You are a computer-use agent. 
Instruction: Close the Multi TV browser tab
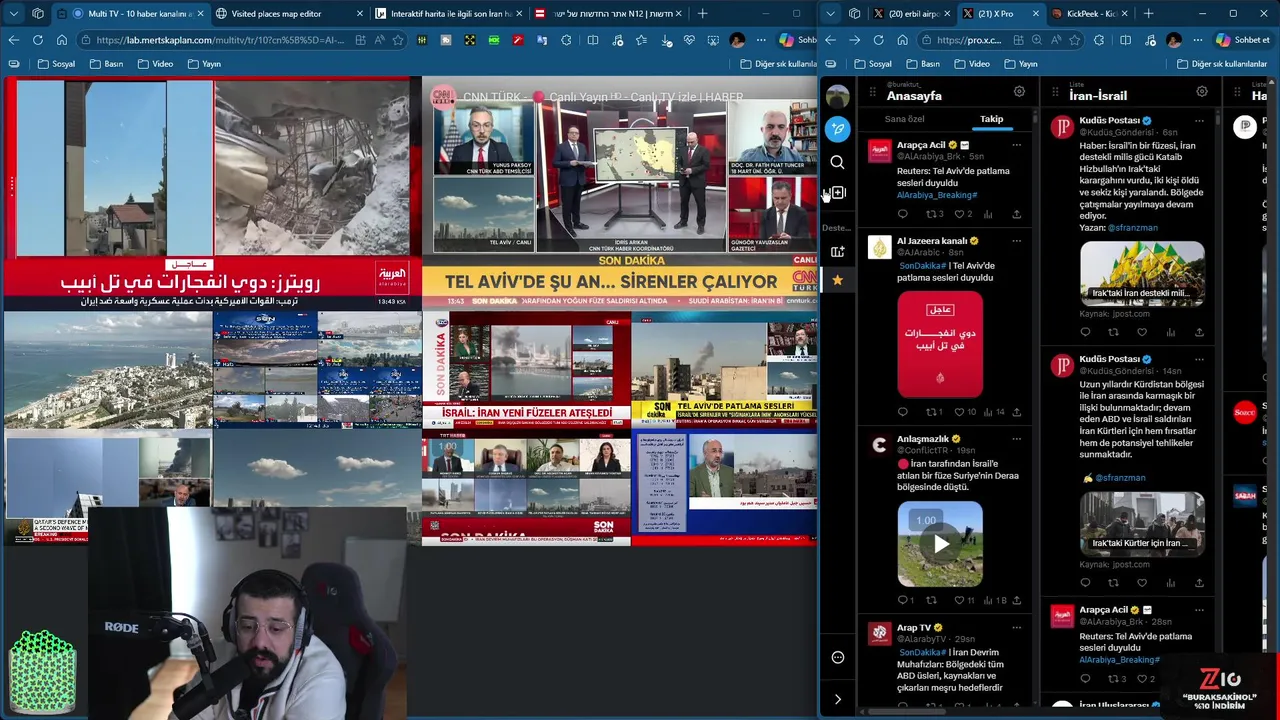tap(200, 14)
